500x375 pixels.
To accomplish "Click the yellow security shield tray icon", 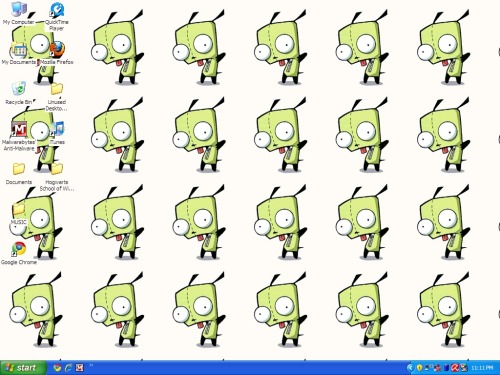I will coord(419,368).
